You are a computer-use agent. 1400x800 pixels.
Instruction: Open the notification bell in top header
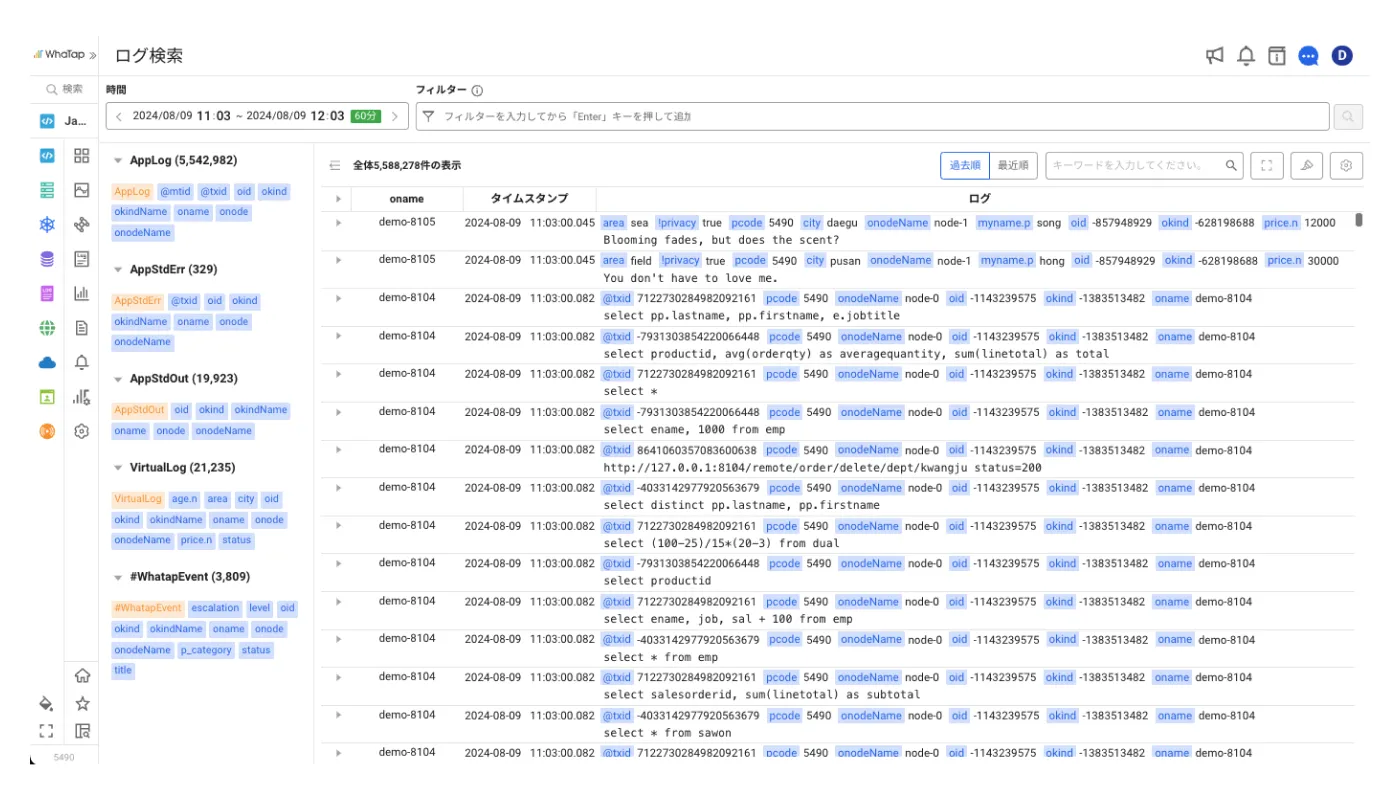coord(1246,56)
